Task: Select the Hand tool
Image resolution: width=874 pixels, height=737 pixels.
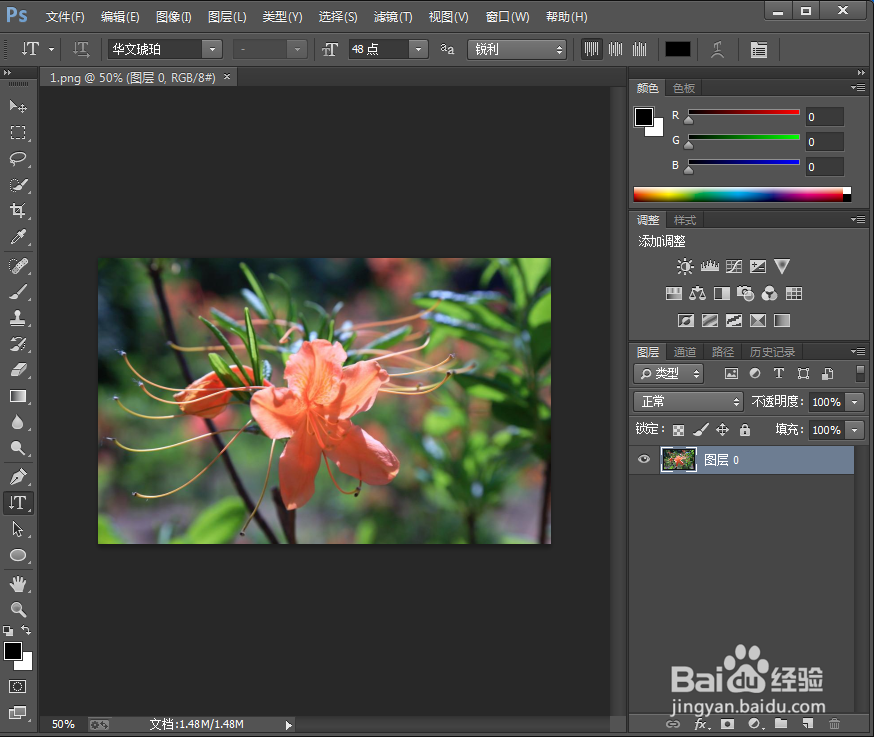Action: point(18,584)
